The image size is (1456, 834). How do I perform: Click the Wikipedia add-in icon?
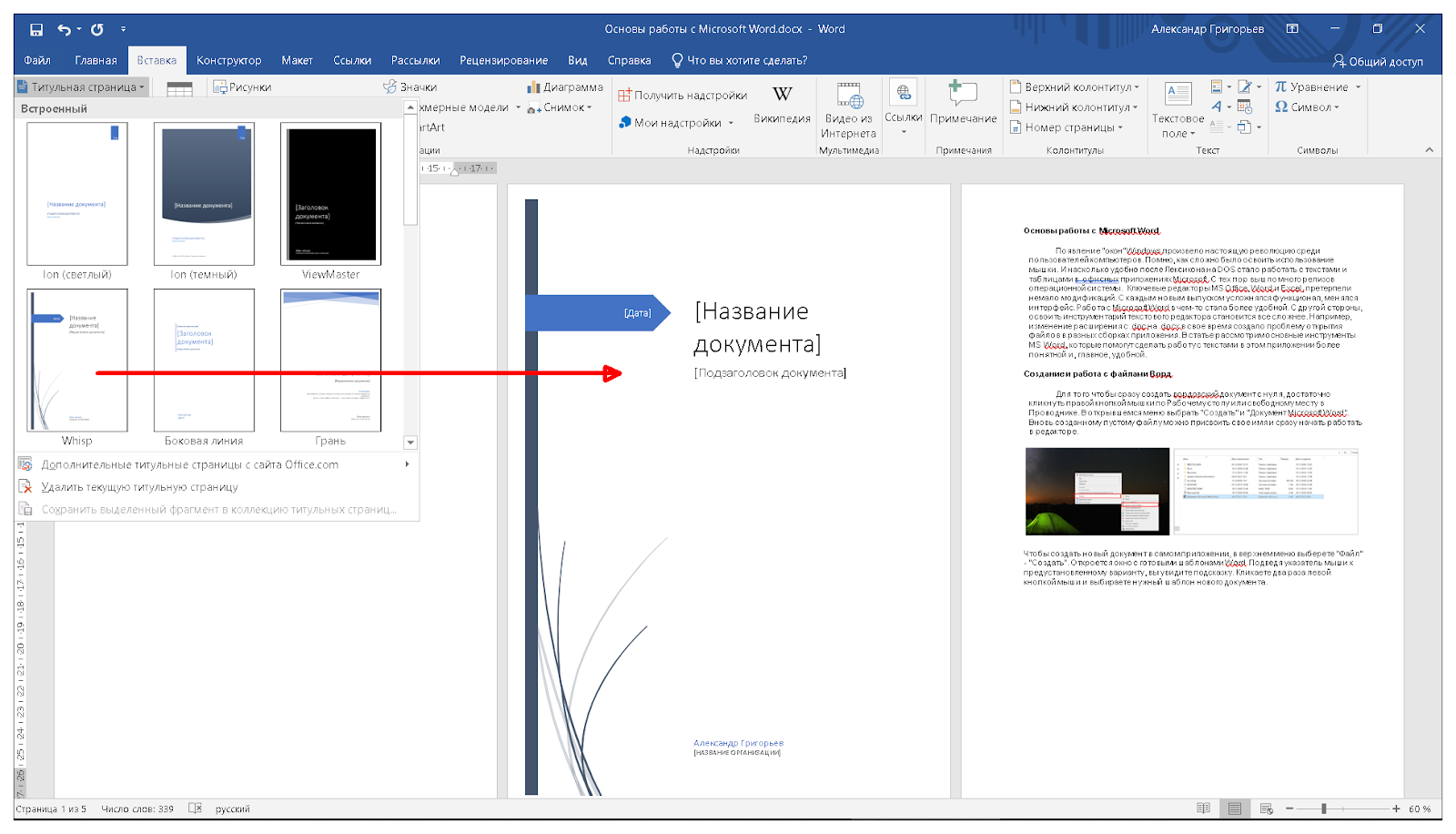pyautogui.click(x=782, y=96)
